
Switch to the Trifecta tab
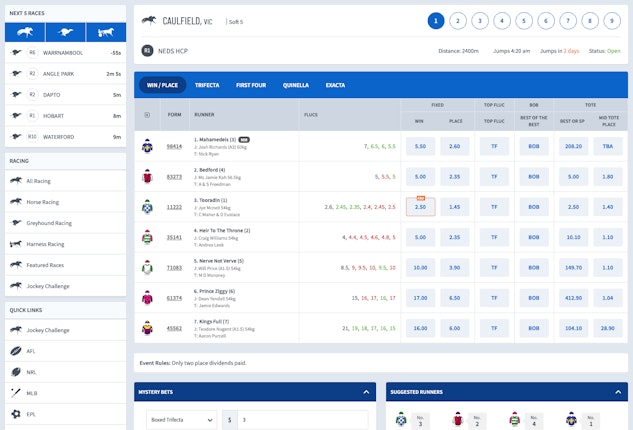(207, 85)
